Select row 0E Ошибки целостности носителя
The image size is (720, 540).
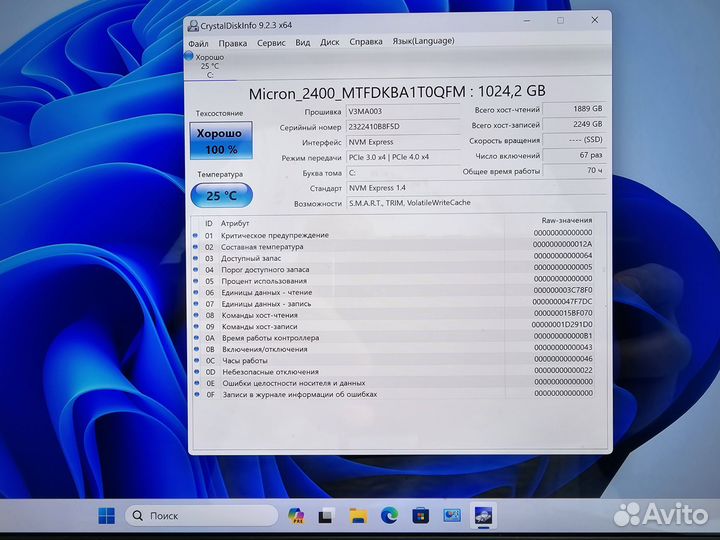[x=394, y=383]
